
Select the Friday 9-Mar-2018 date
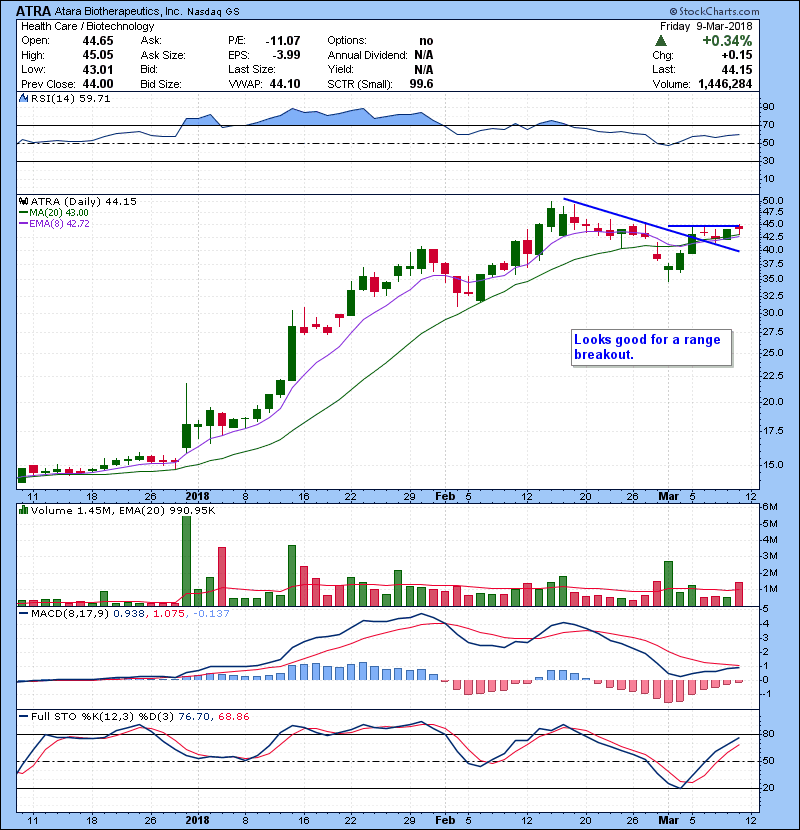coord(706,26)
